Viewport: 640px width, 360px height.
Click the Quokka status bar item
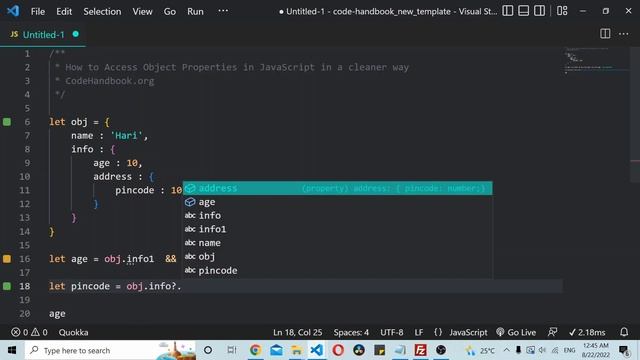pos(73,332)
